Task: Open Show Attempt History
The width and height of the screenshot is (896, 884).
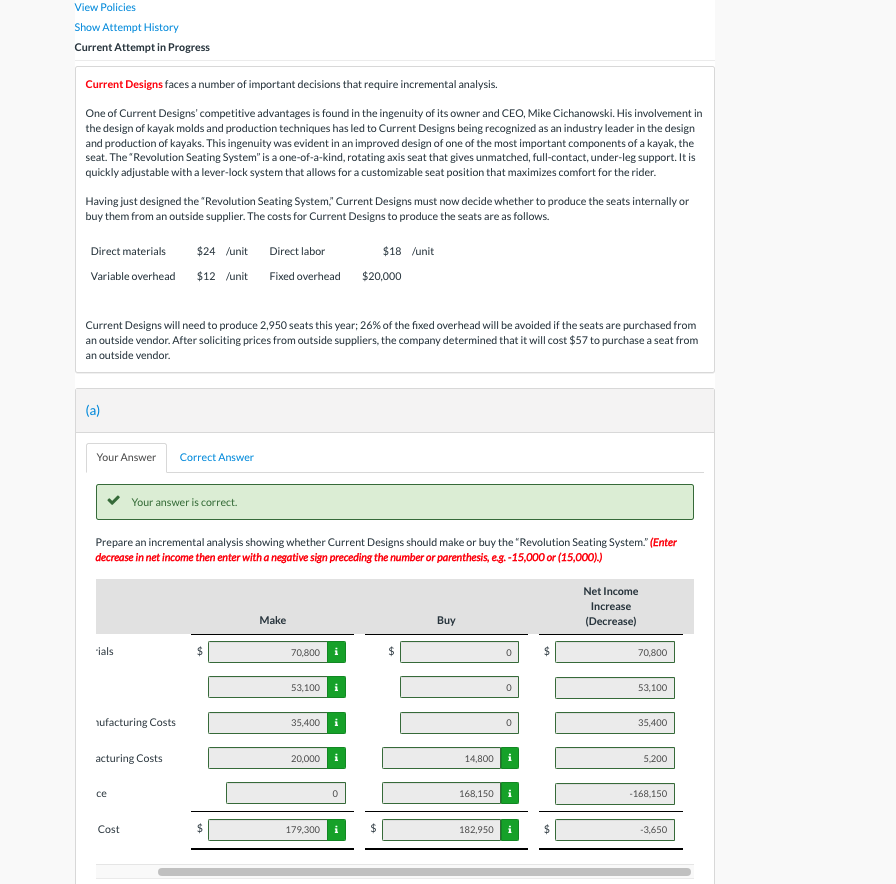Action: point(126,27)
